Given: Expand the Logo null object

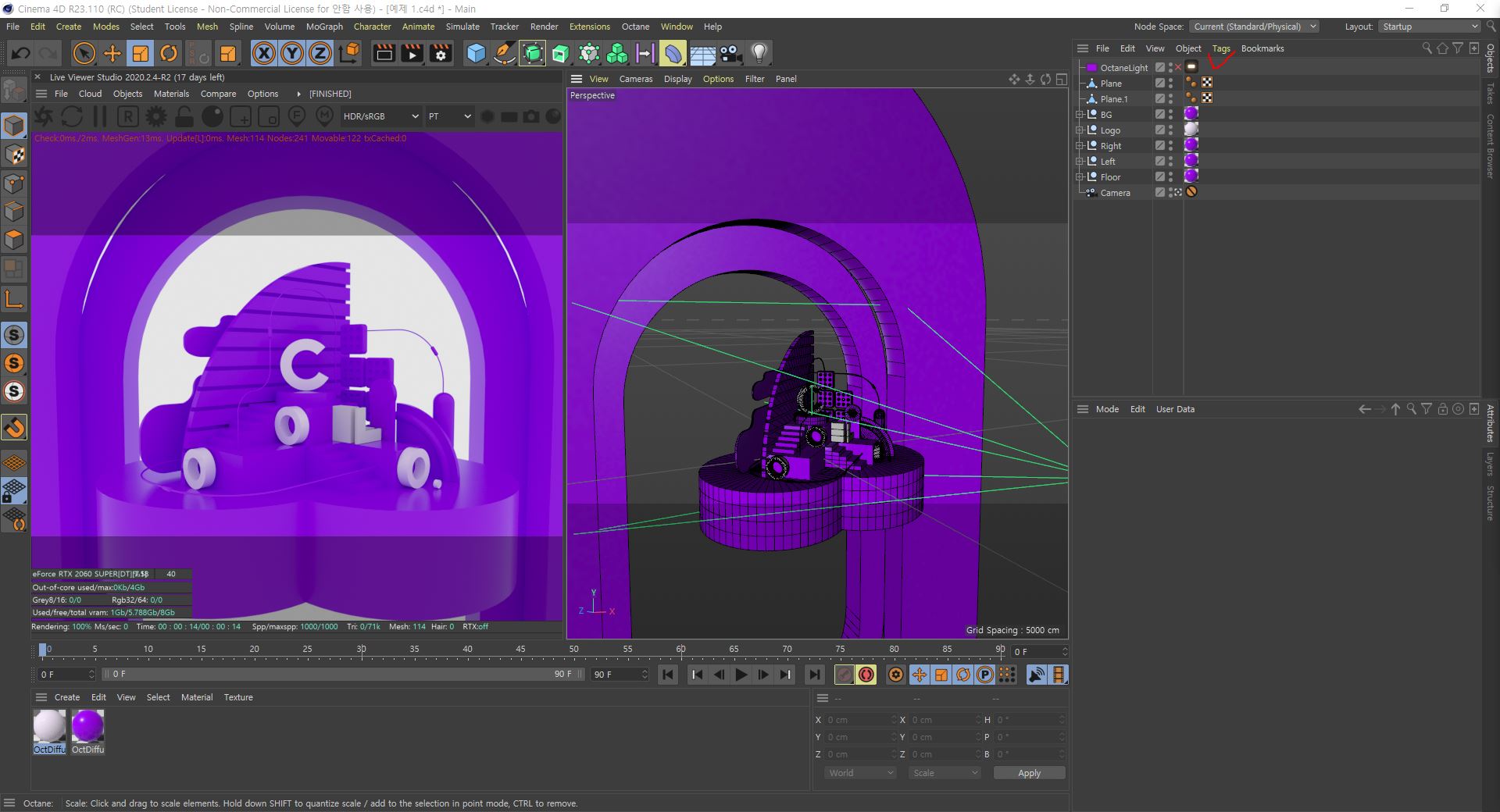Looking at the screenshot, I should pyautogui.click(x=1080, y=130).
